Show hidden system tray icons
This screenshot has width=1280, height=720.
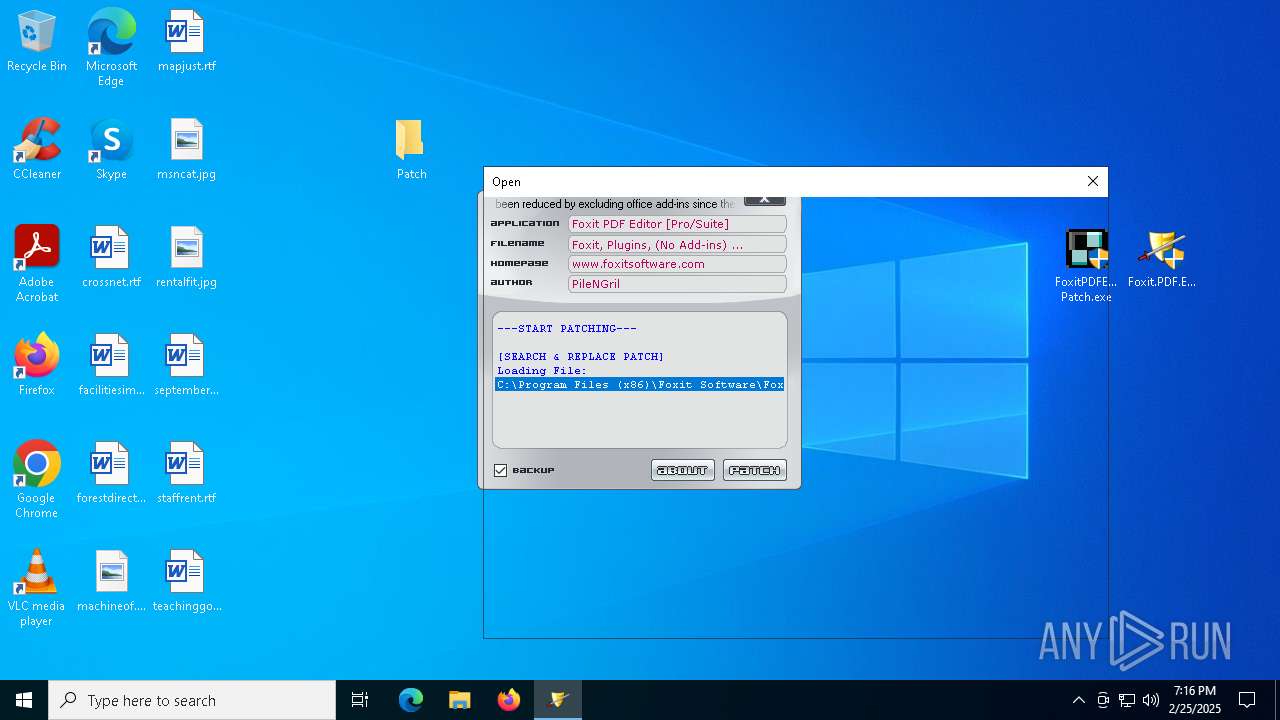(1078, 700)
